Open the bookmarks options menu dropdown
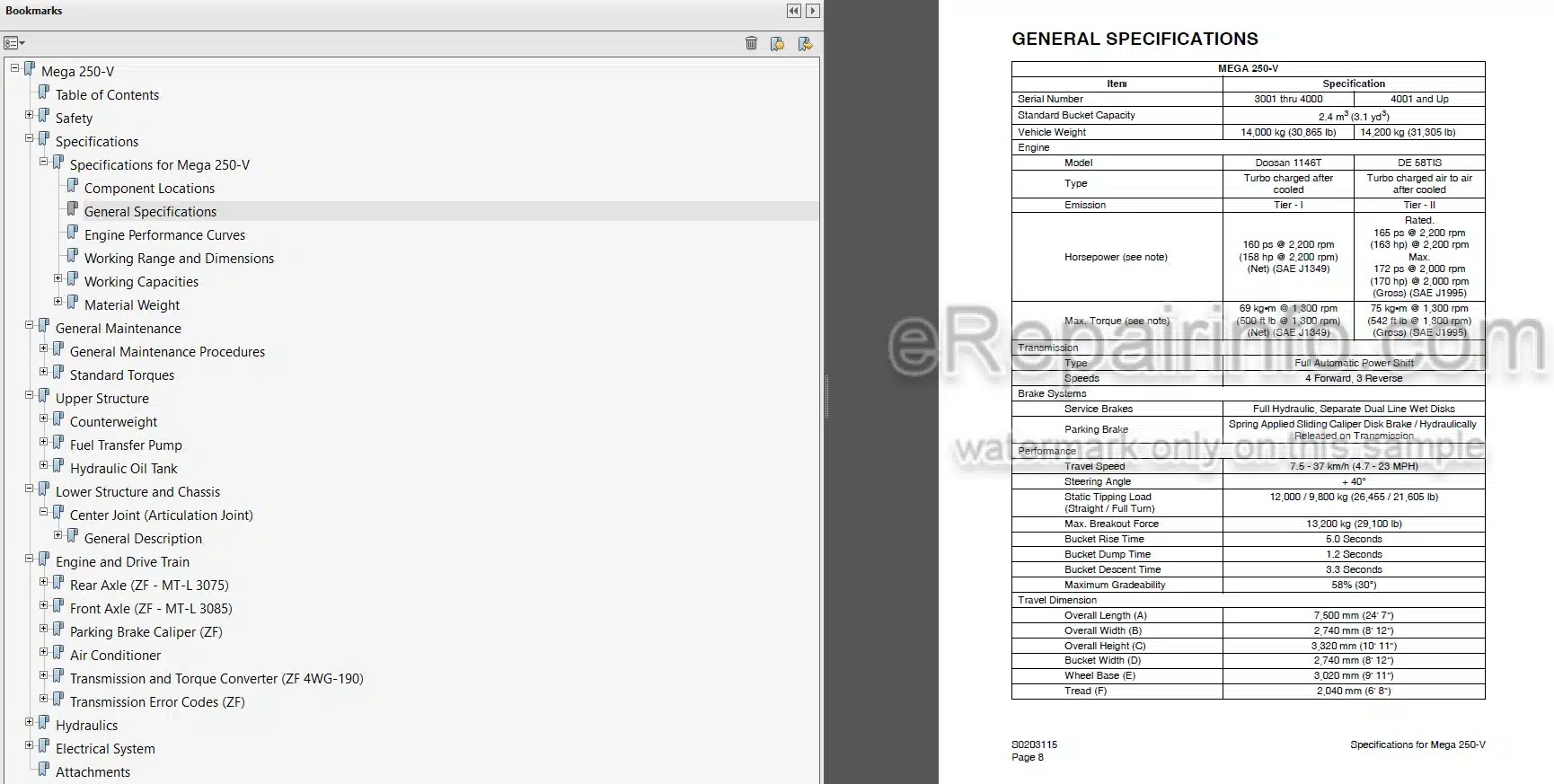This screenshot has height=784, width=1554. tap(14, 43)
